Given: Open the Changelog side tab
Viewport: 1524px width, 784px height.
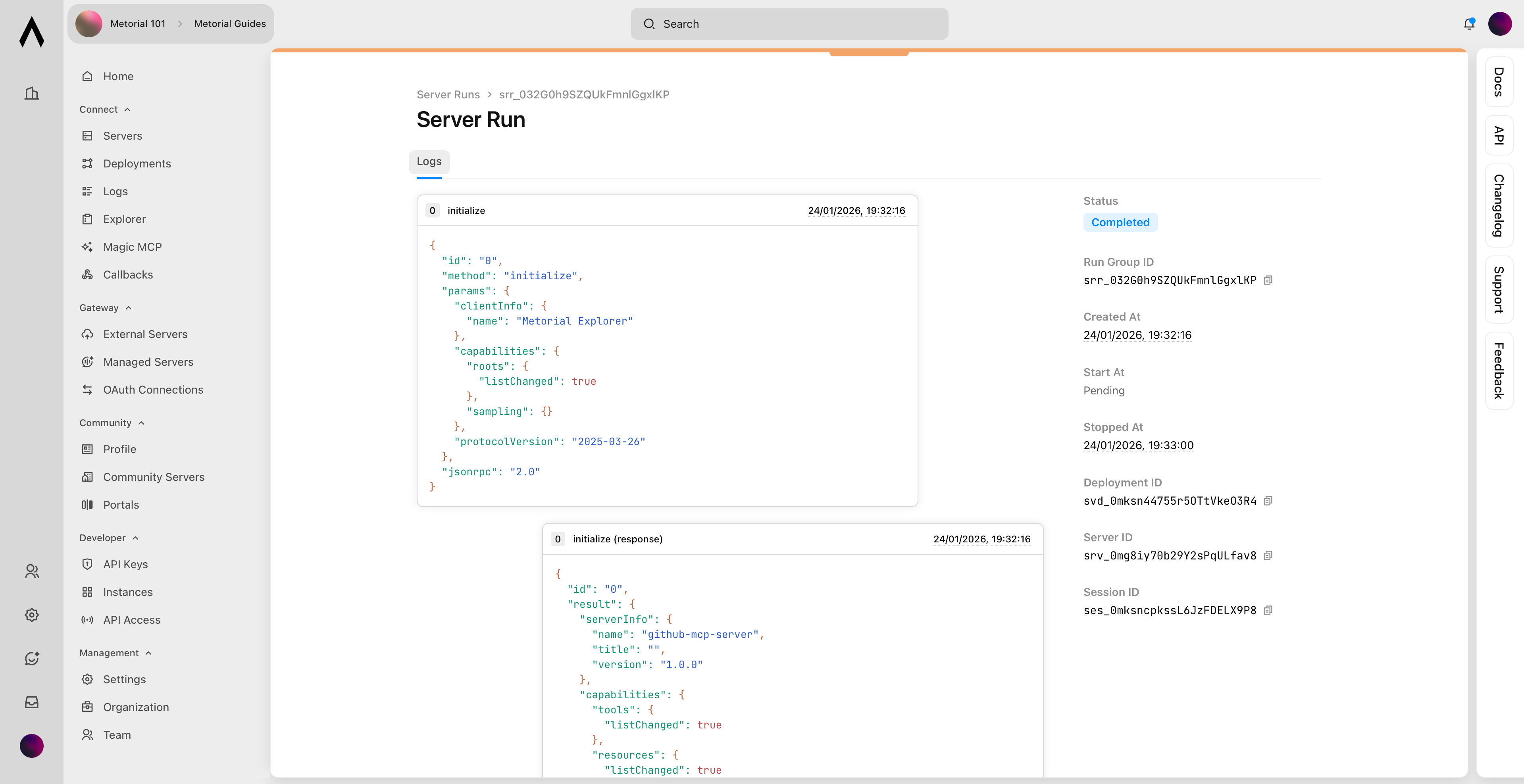Looking at the screenshot, I should pos(1499,205).
